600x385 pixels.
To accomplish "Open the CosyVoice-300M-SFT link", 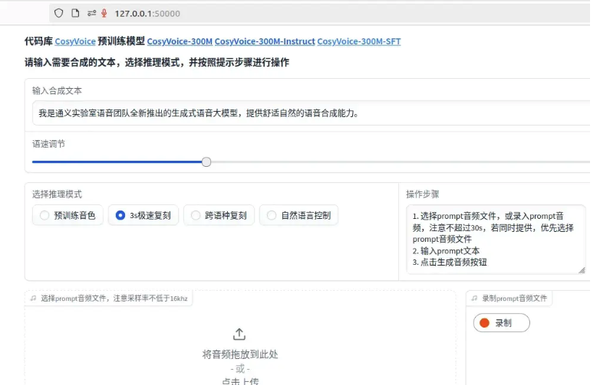I will click(x=359, y=41).
